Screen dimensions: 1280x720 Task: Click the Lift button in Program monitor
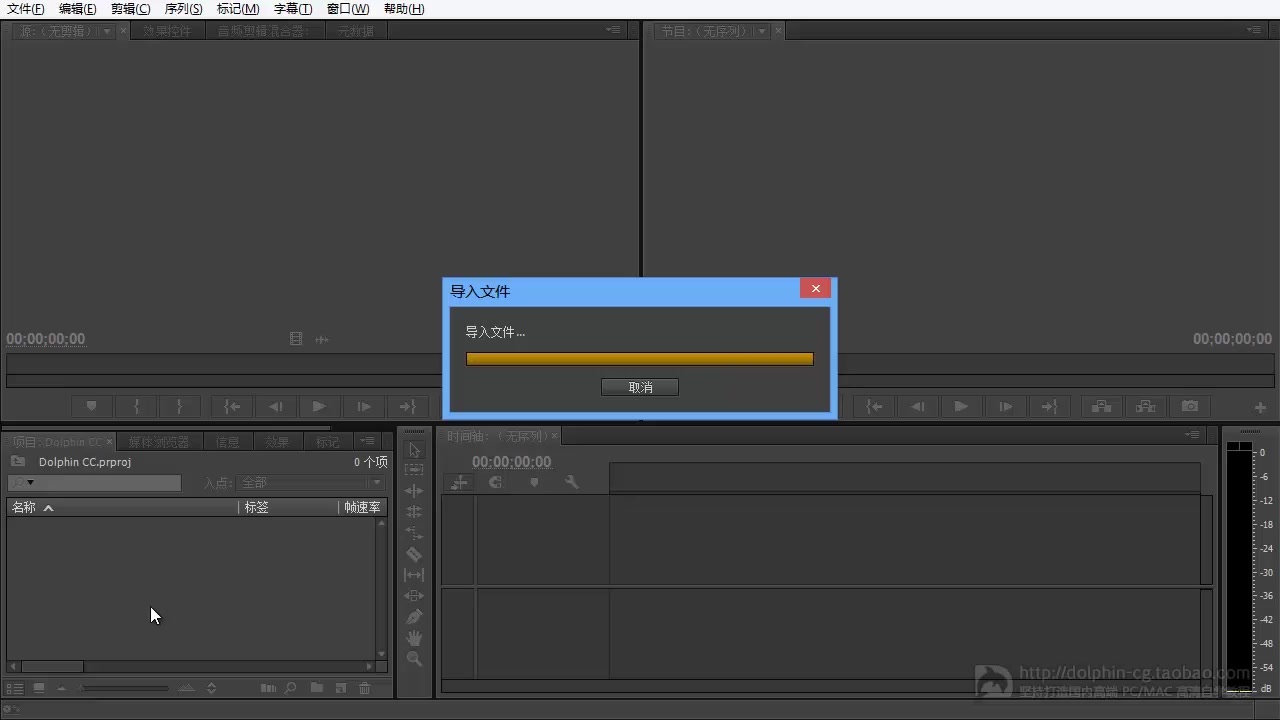point(1101,407)
